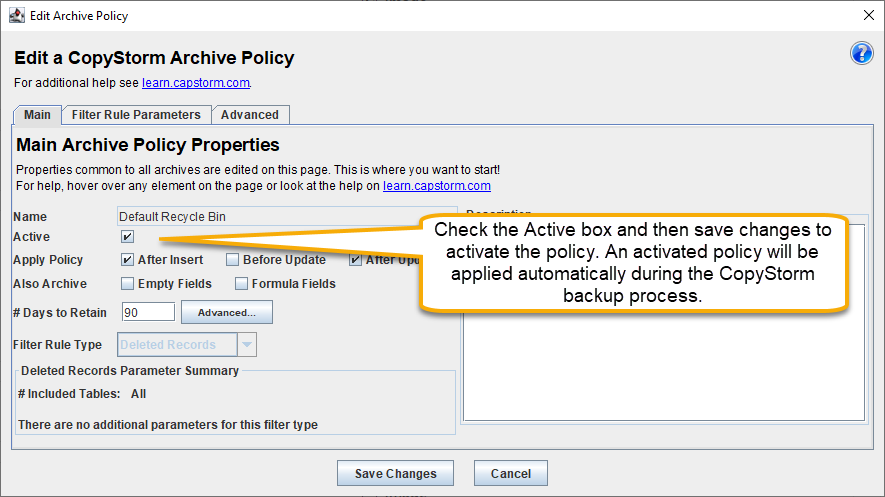
Task: Open Advanced retention settings button
Action: click(x=227, y=313)
